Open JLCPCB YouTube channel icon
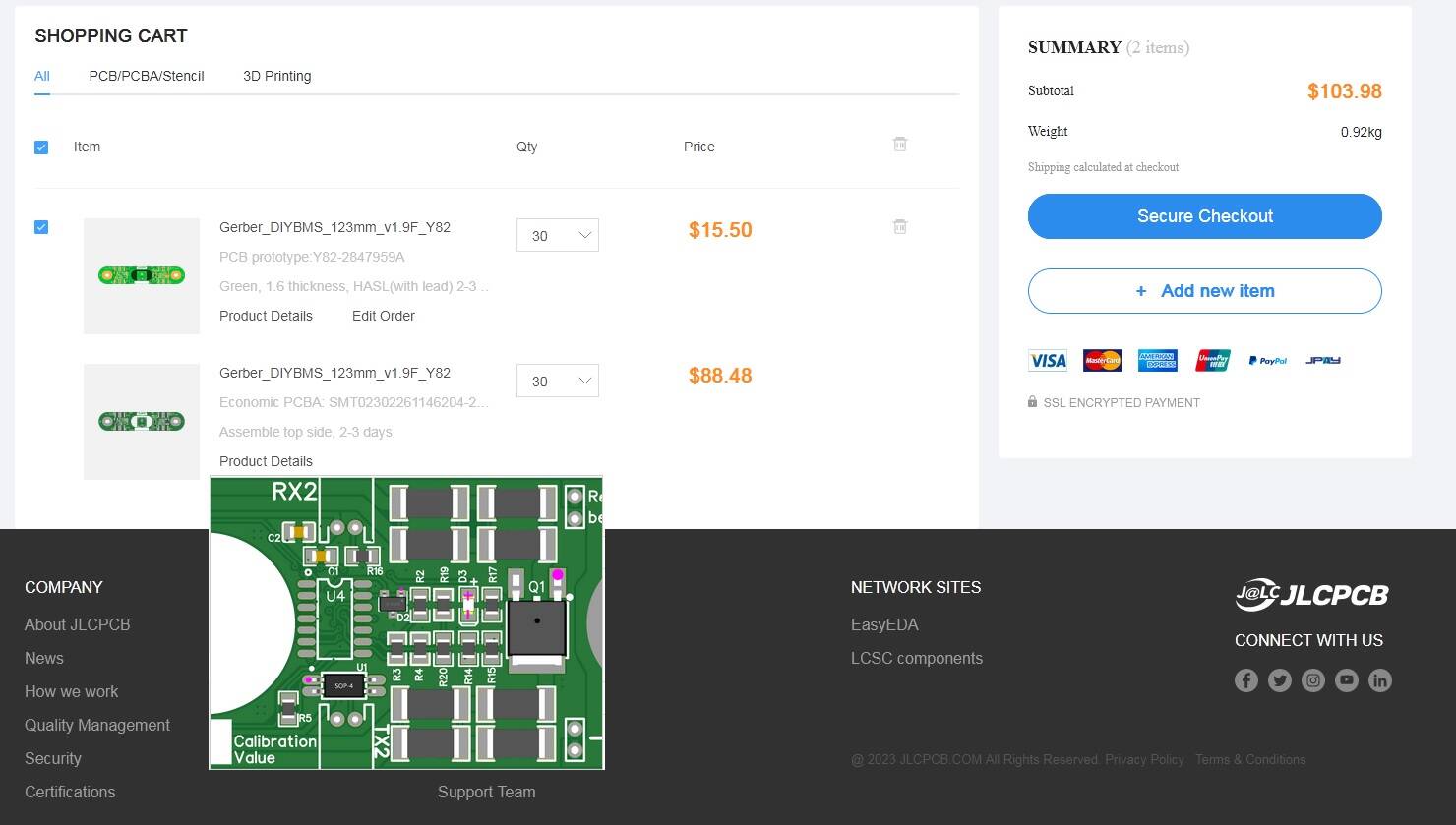 1346,680
